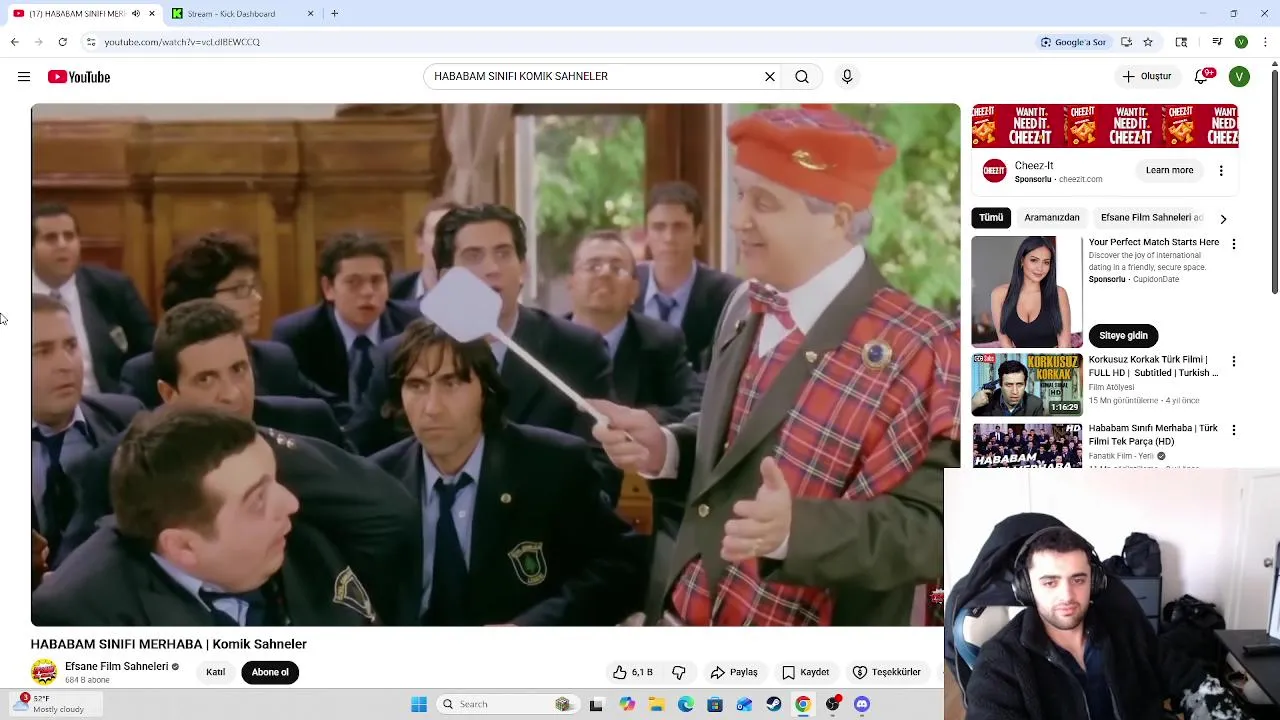1280x720 pixels.
Task: Close the Kick Dashboard browser tab
Action: (x=310, y=14)
